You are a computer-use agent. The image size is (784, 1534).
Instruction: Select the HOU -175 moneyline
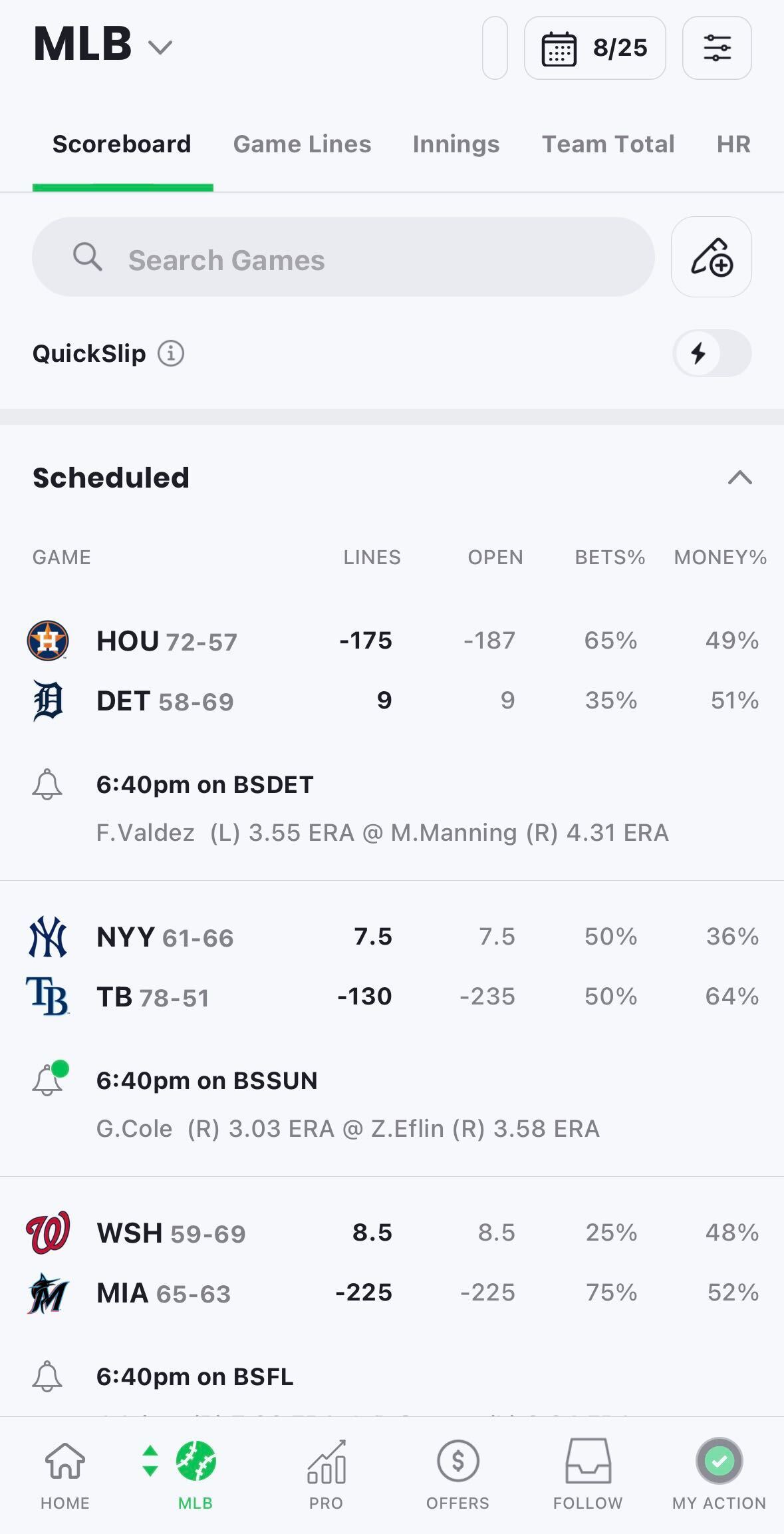coord(366,641)
